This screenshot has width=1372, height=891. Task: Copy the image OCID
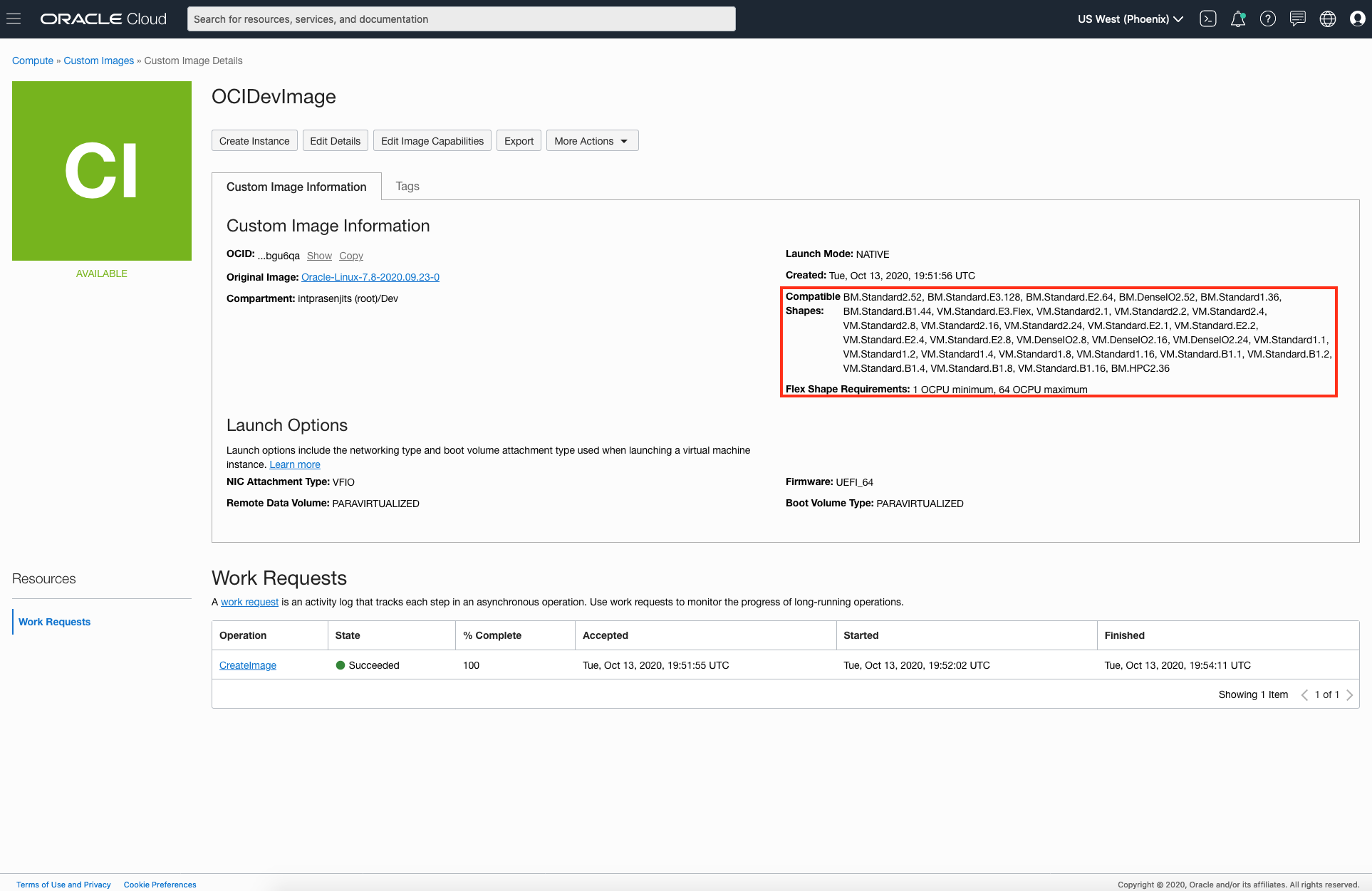351,256
